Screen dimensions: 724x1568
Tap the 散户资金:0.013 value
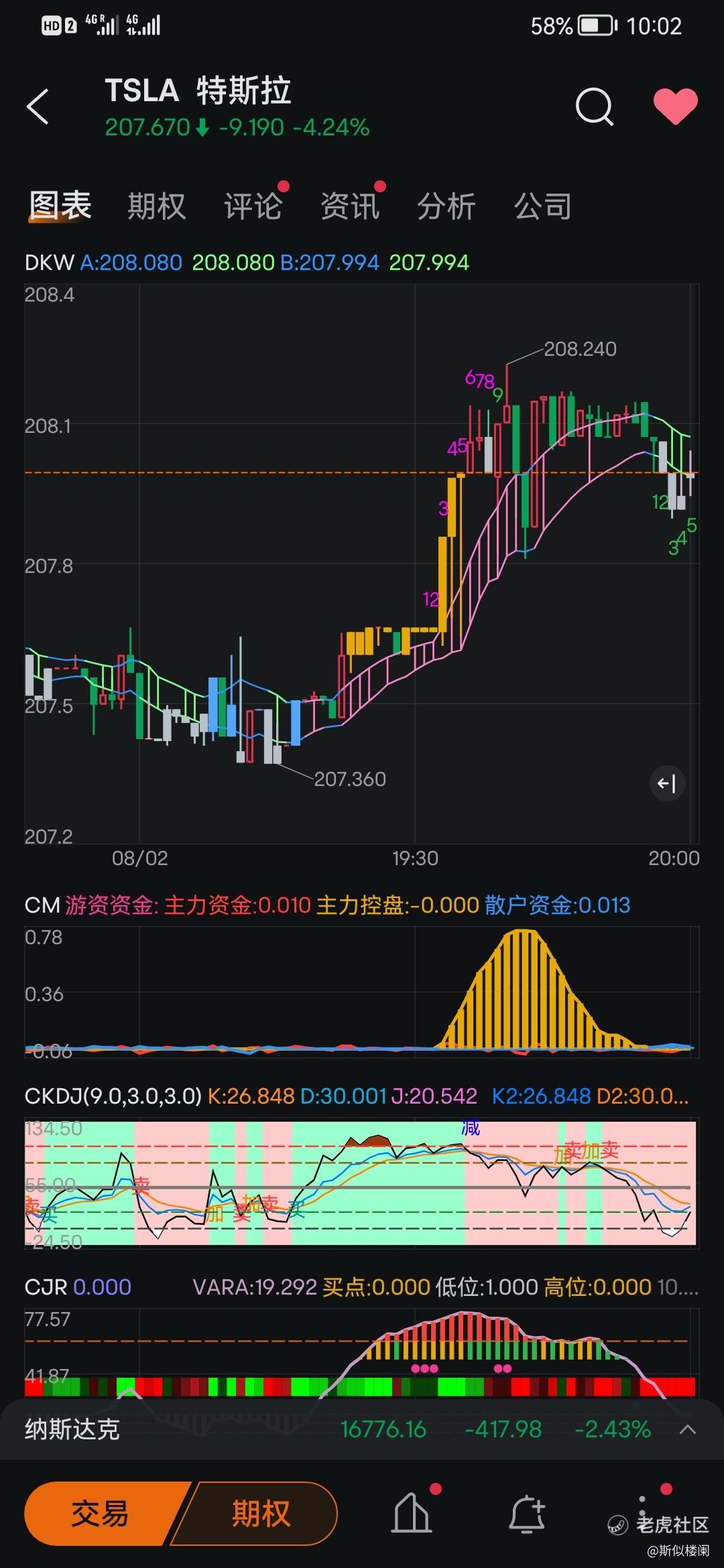[557, 905]
